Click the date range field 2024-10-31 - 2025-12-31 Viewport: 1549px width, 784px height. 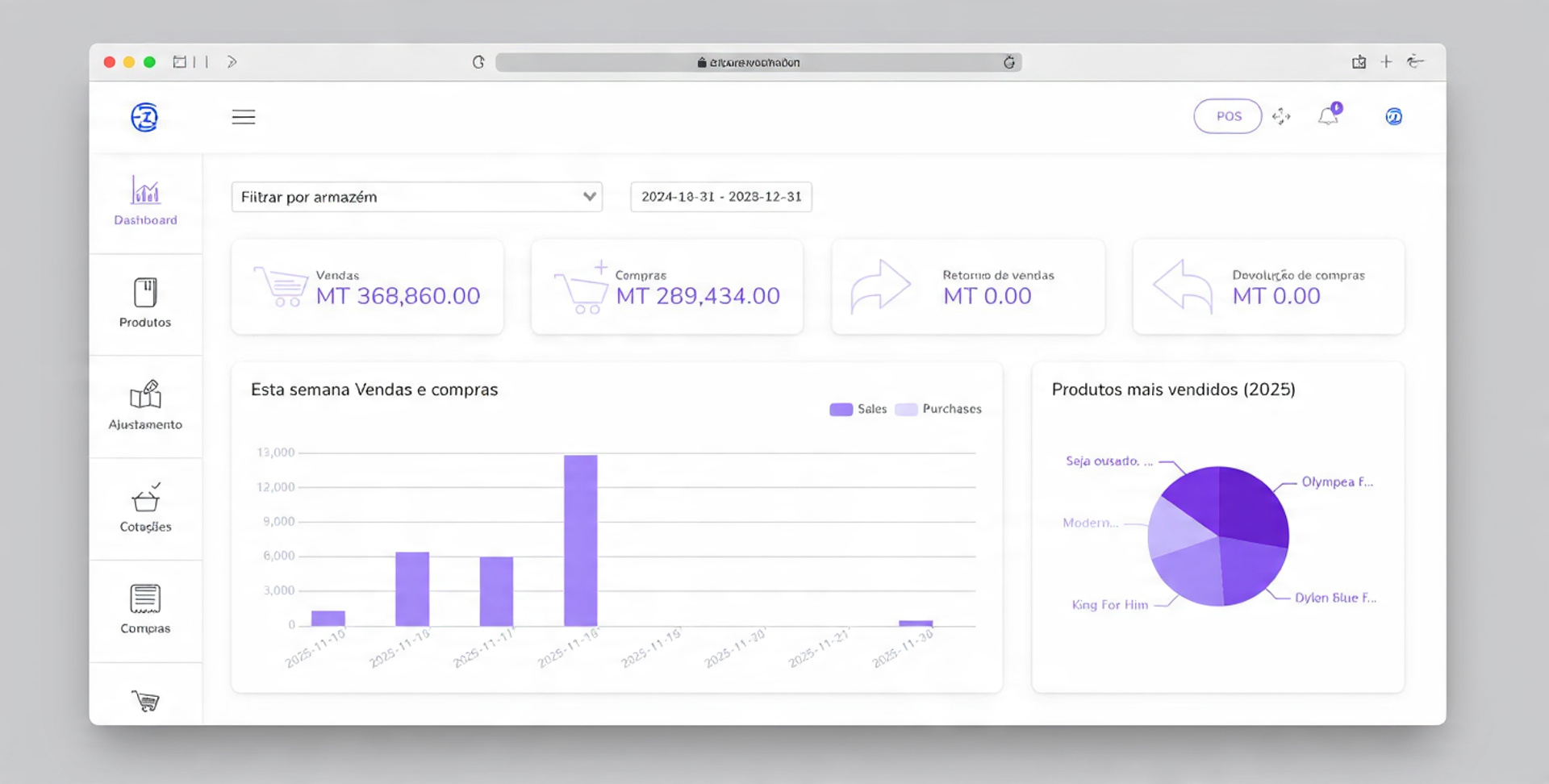pyautogui.click(x=721, y=197)
